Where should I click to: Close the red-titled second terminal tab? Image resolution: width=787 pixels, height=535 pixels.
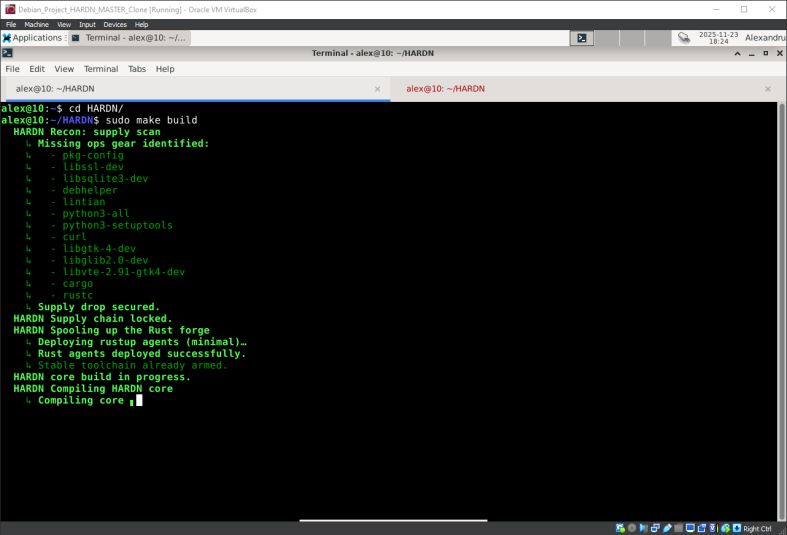click(768, 89)
